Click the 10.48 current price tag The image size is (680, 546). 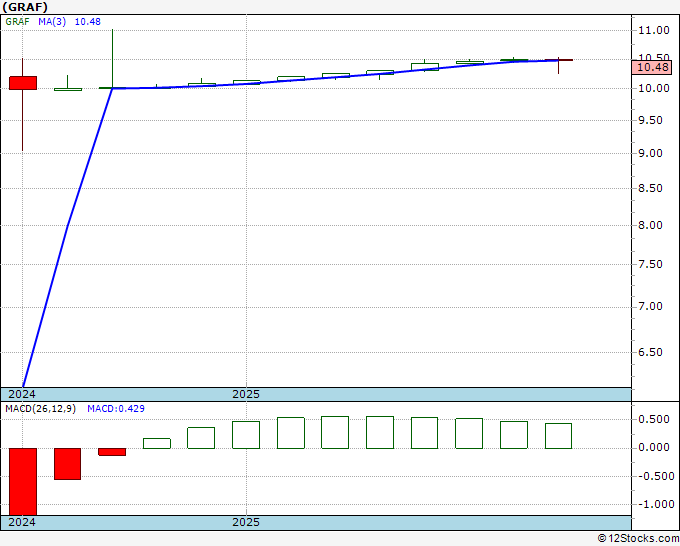point(653,67)
